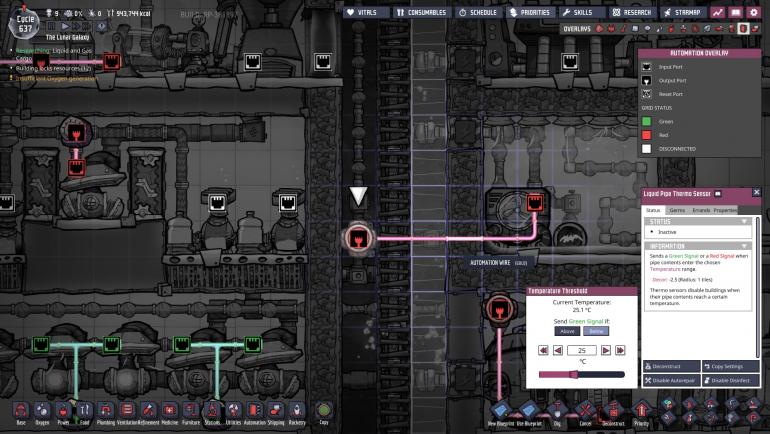
Task: Open the Vitals screen
Action: point(366,12)
